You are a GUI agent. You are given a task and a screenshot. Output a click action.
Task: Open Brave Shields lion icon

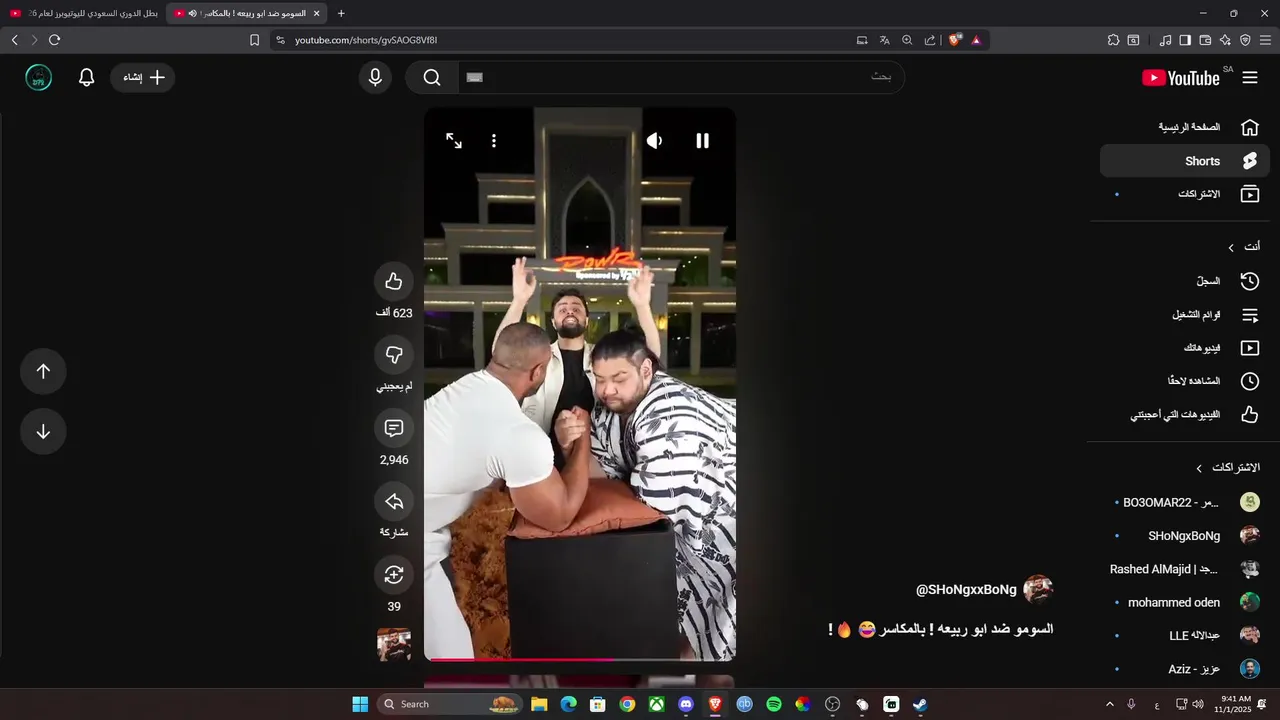point(955,40)
